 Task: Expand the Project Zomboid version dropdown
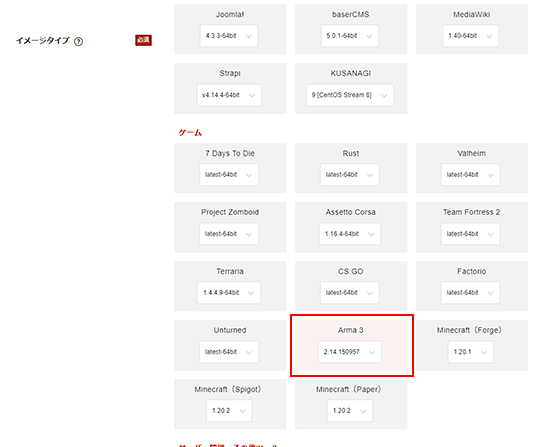[x=229, y=234]
